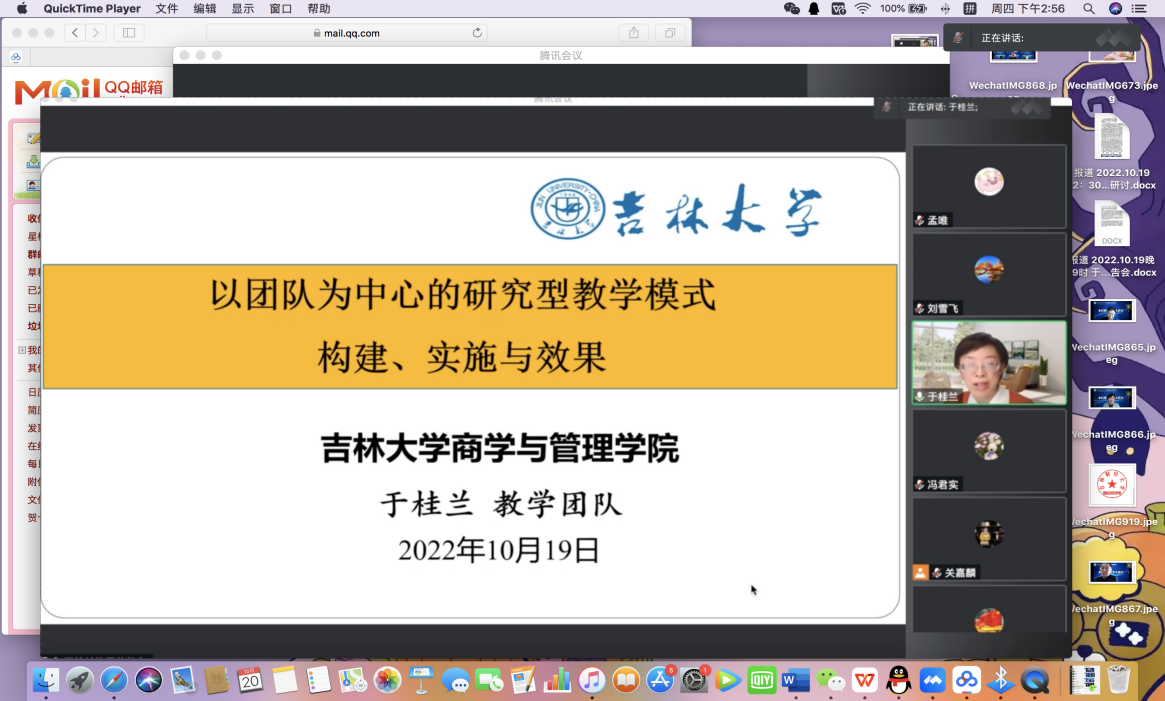Open Safari from the Dock
1165x701 pixels.
point(114,681)
